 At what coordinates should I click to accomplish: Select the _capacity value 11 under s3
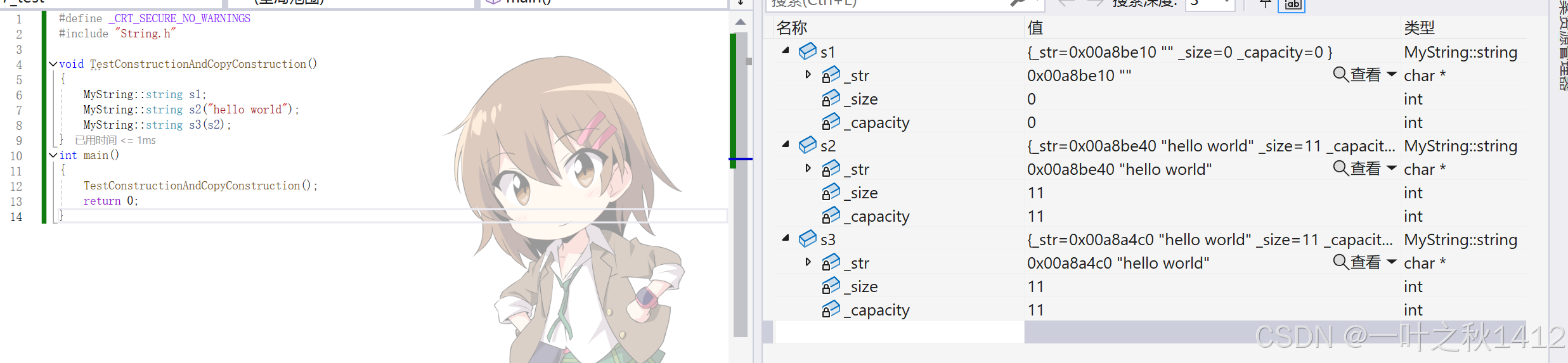tap(1035, 310)
